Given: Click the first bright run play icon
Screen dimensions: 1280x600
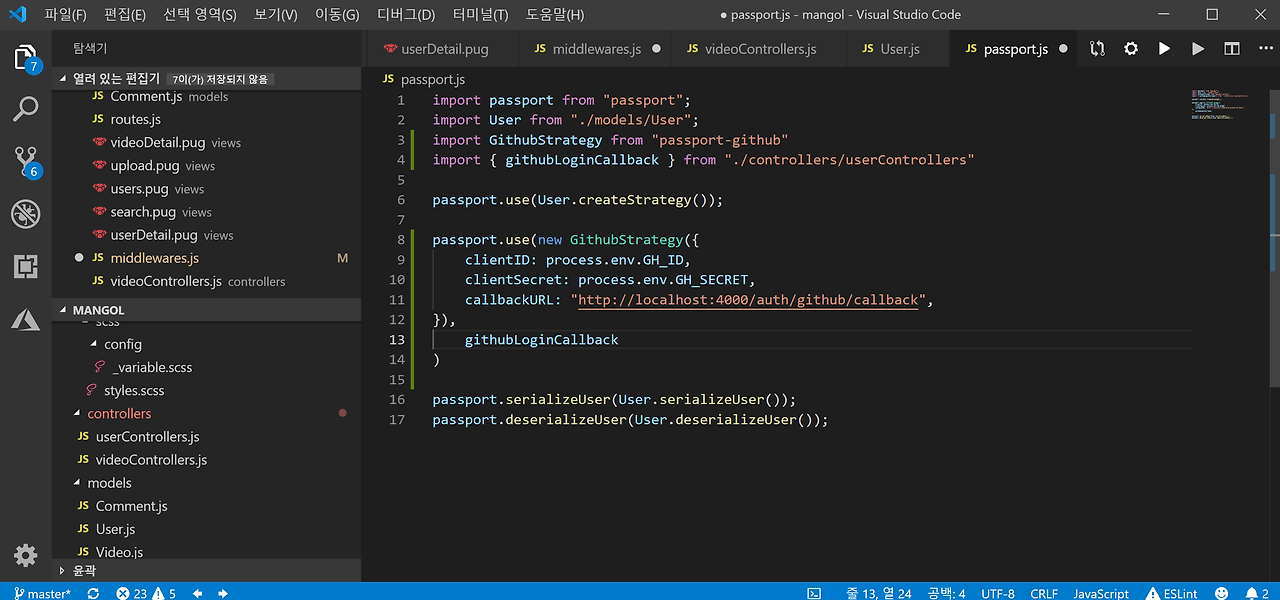Looking at the screenshot, I should (1164, 48).
